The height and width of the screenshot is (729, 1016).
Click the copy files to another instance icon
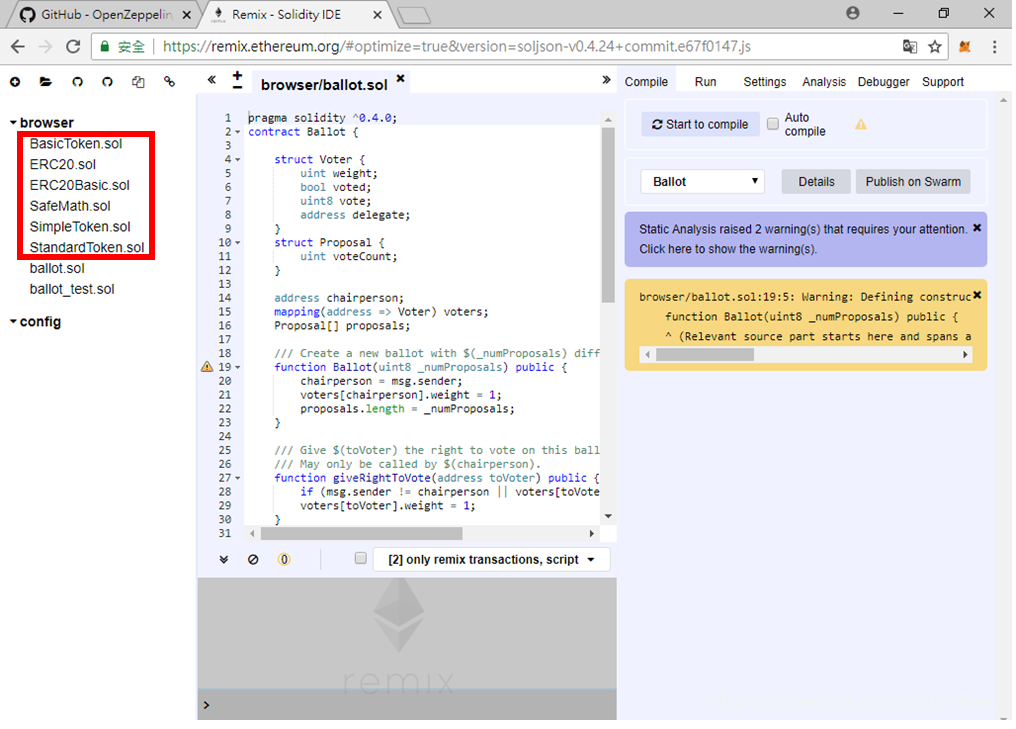point(138,82)
